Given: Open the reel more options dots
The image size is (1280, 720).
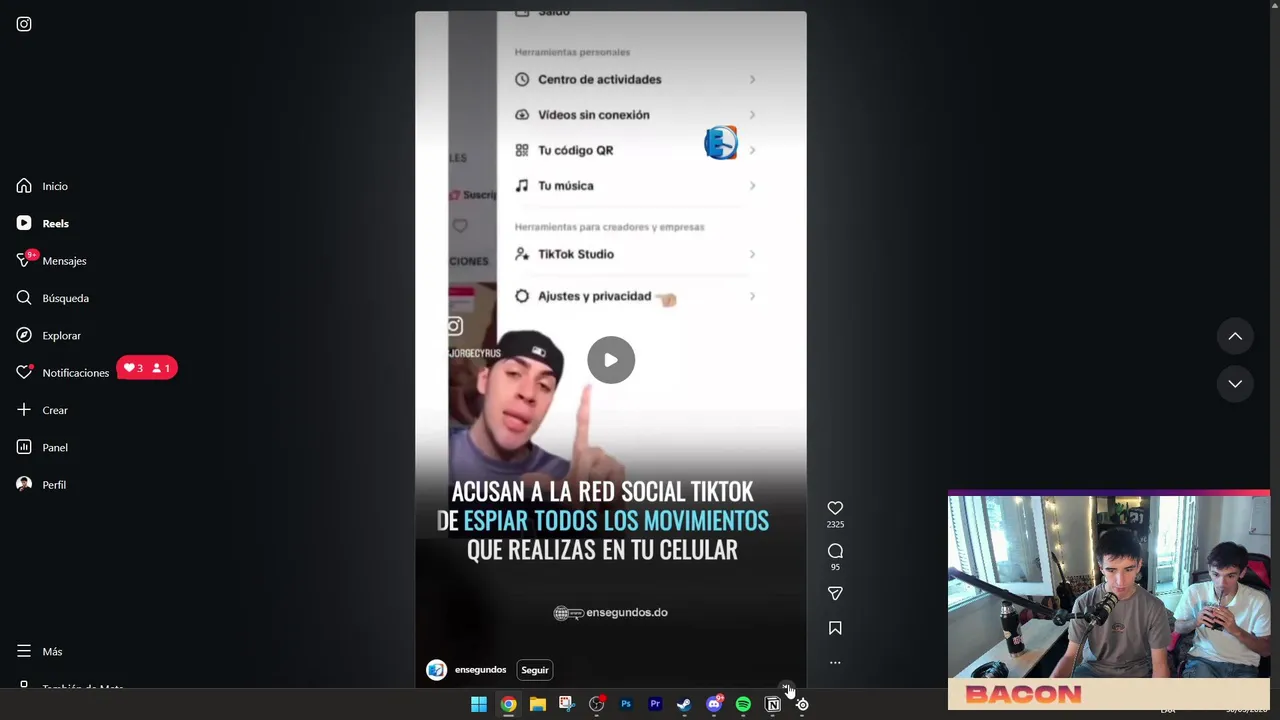Looking at the screenshot, I should pyautogui.click(x=835, y=662).
